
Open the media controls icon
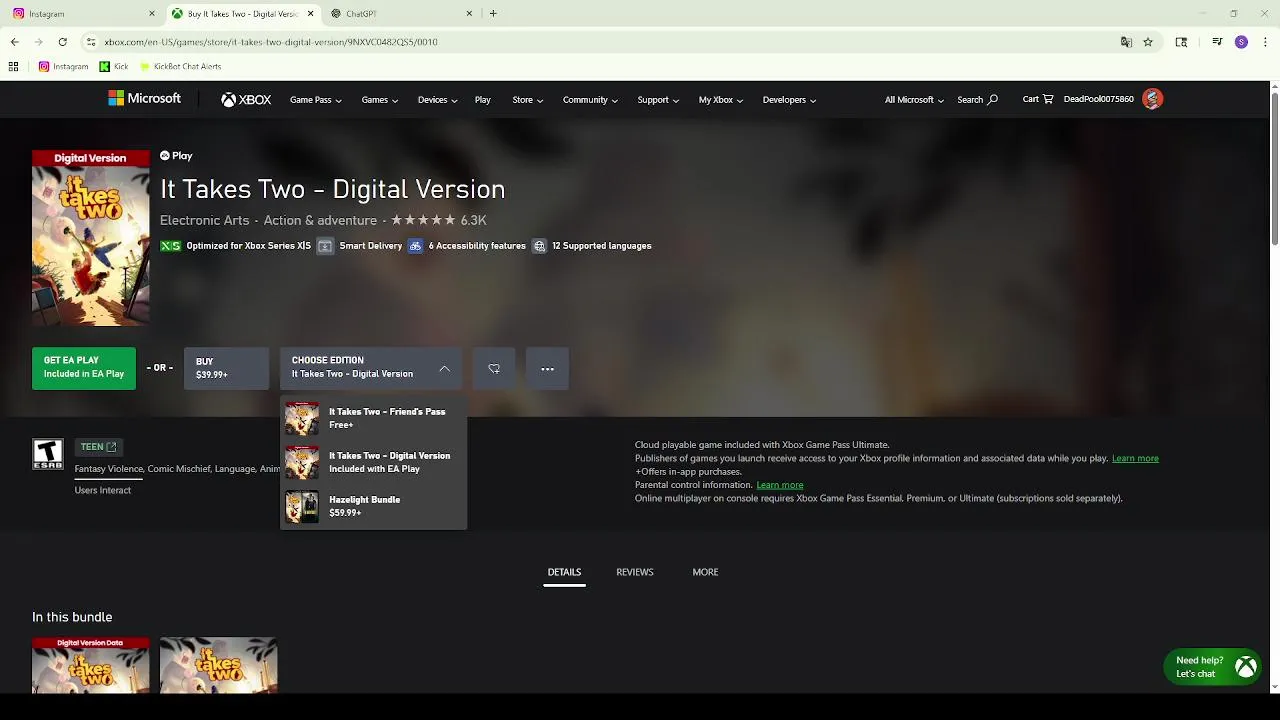click(x=1217, y=42)
